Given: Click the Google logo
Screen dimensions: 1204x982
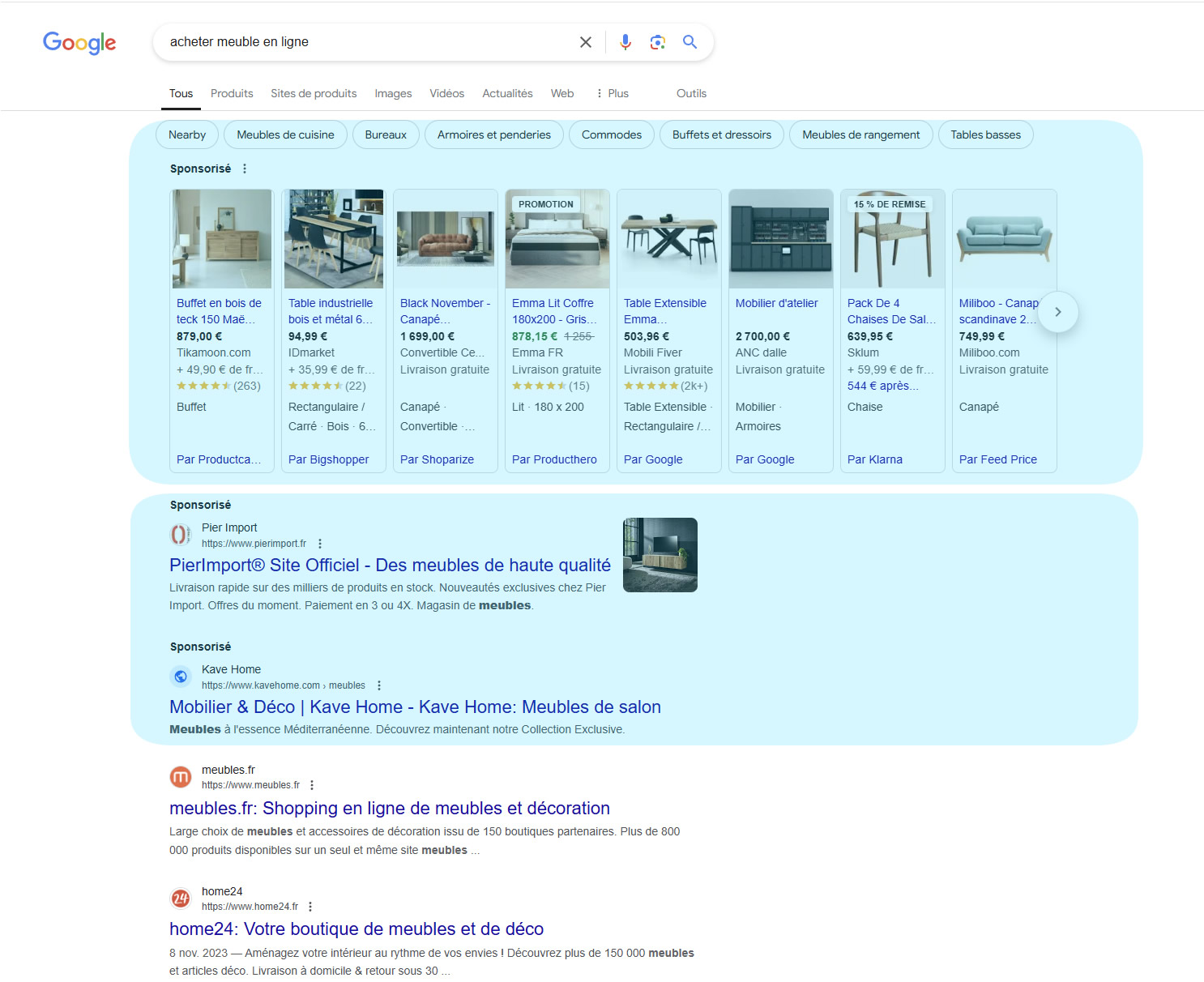Looking at the screenshot, I should tap(79, 42).
